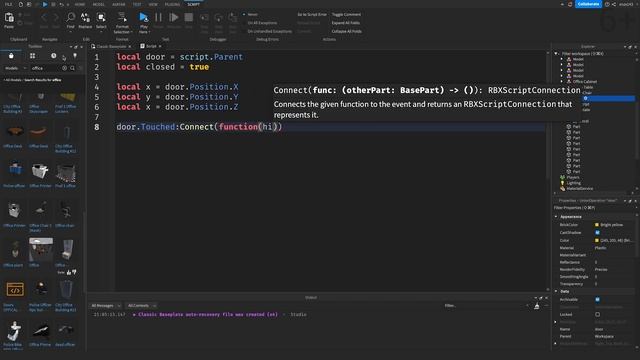The image size is (640, 360).
Task: Click the Stop test button
Action: click(x=189, y=17)
